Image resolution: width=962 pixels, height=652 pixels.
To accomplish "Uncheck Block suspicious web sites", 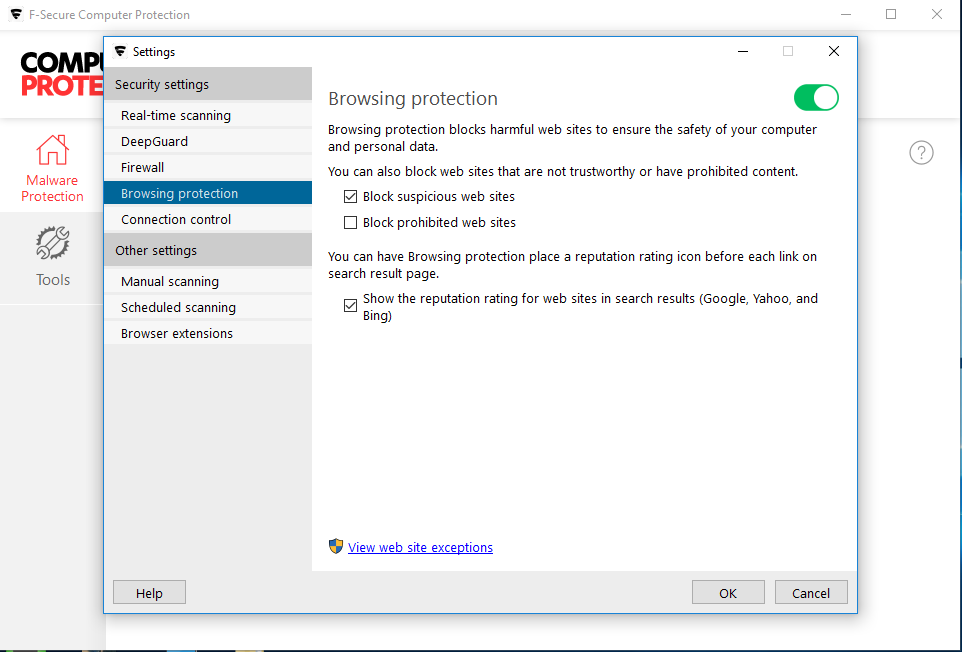I will click(x=350, y=197).
